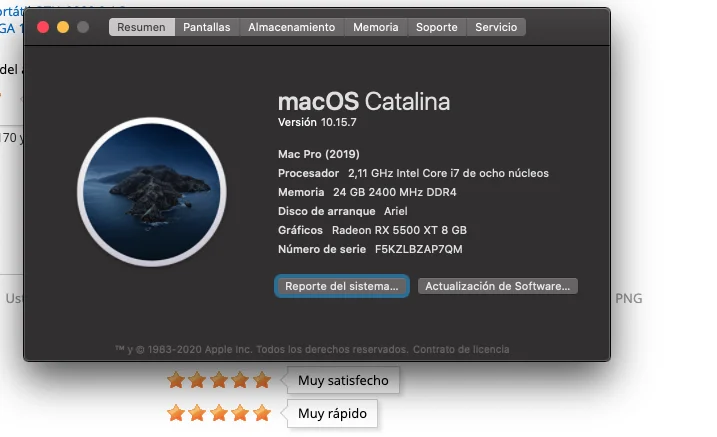Go to the Memoria tab
Viewport: 717px width, 437px height.
[x=375, y=27]
